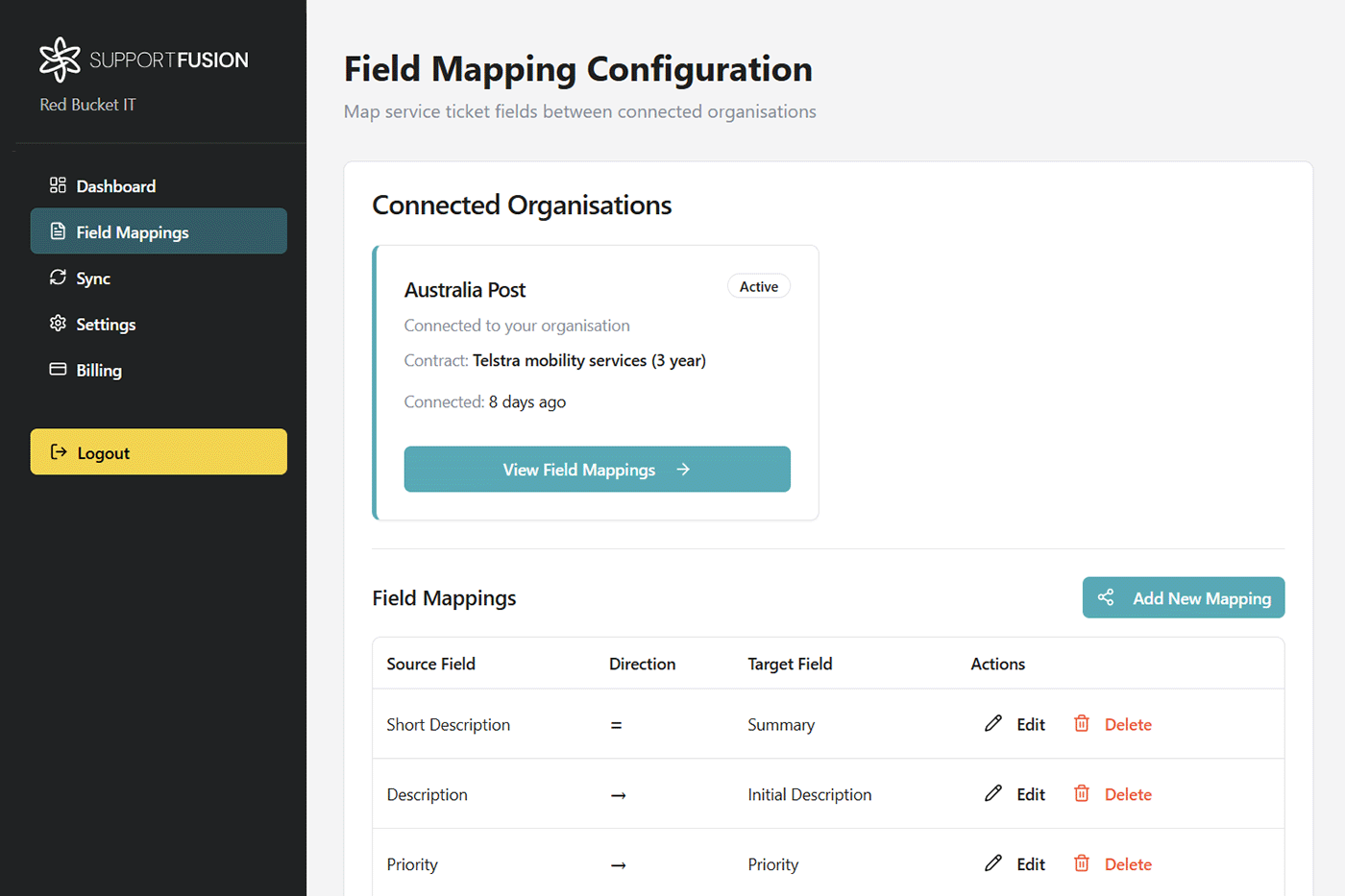Click the 'Short Description' source cell
The image size is (1345, 896).
point(449,725)
